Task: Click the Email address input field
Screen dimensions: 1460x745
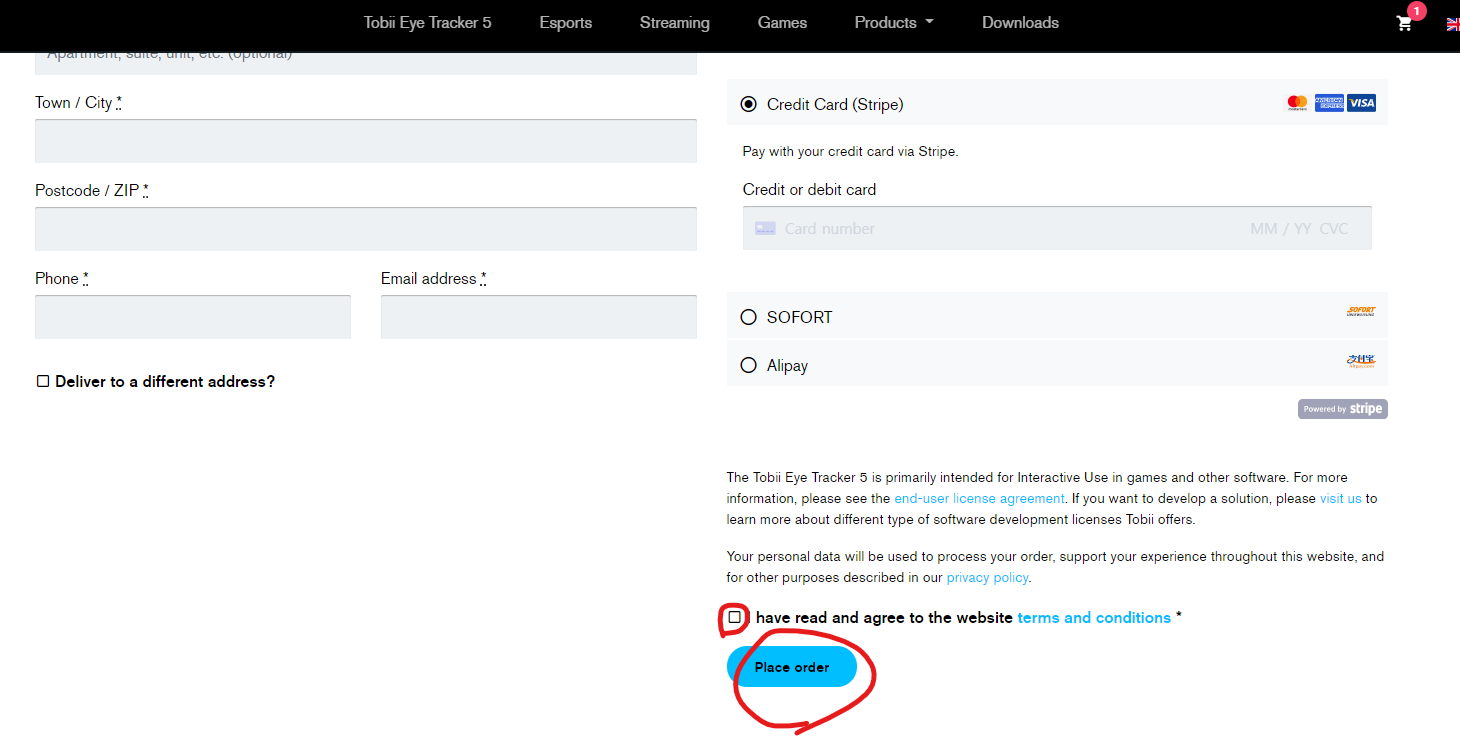Action: pyautogui.click(x=539, y=317)
